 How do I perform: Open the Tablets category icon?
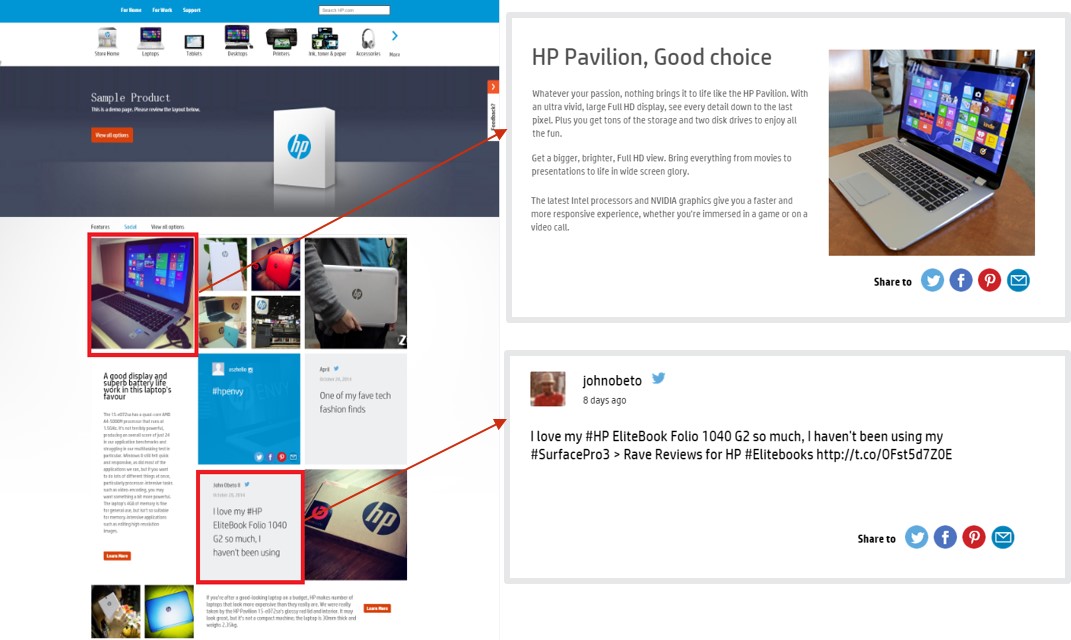[194, 43]
